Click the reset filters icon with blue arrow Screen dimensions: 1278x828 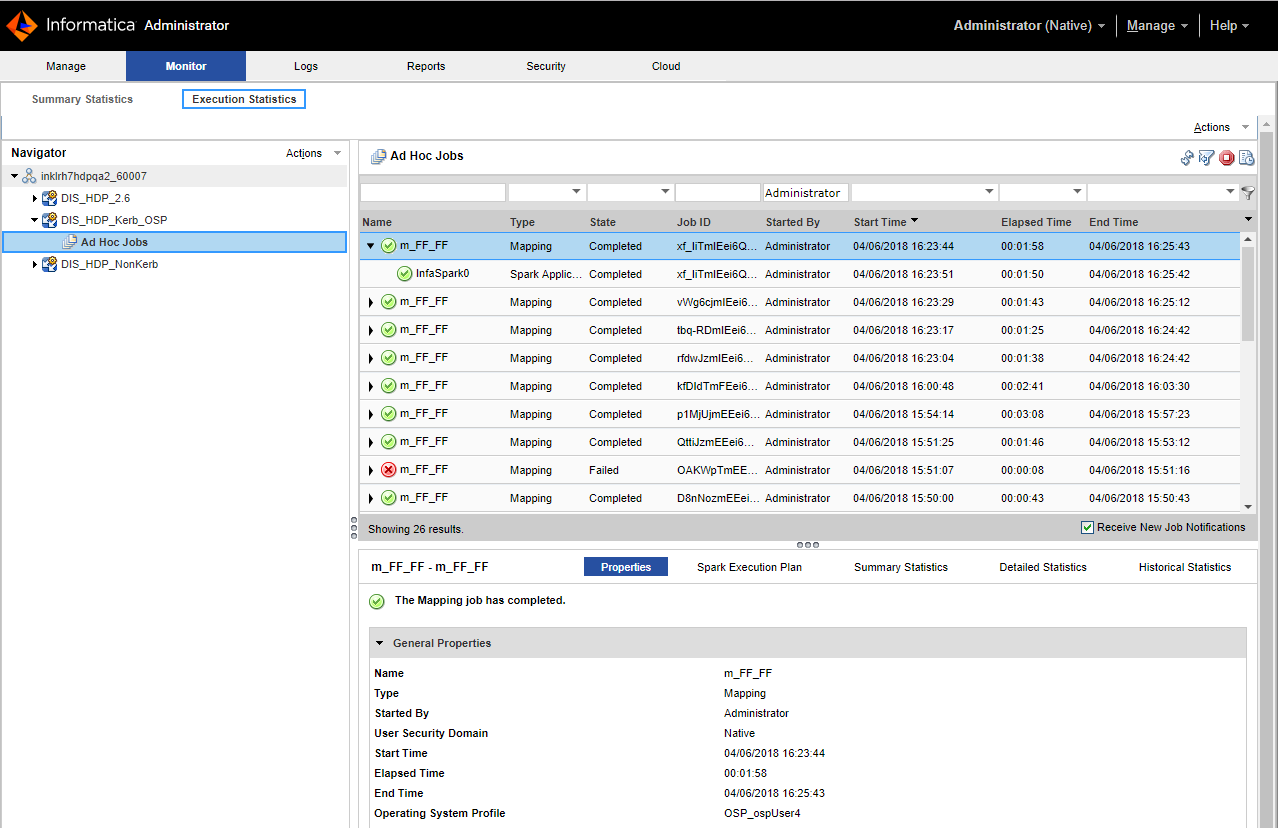point(1207,157)
